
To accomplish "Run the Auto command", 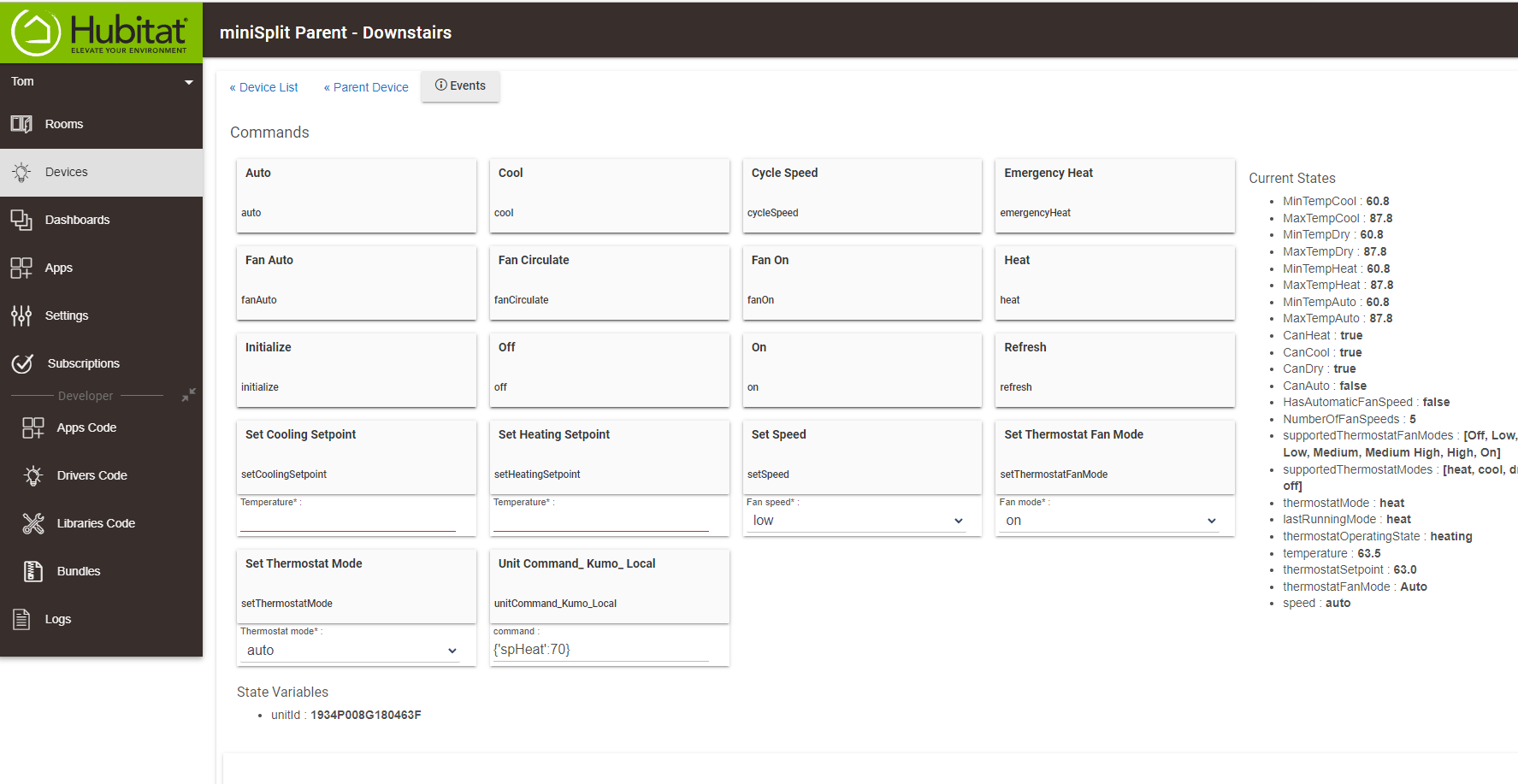I will [357, 195].
